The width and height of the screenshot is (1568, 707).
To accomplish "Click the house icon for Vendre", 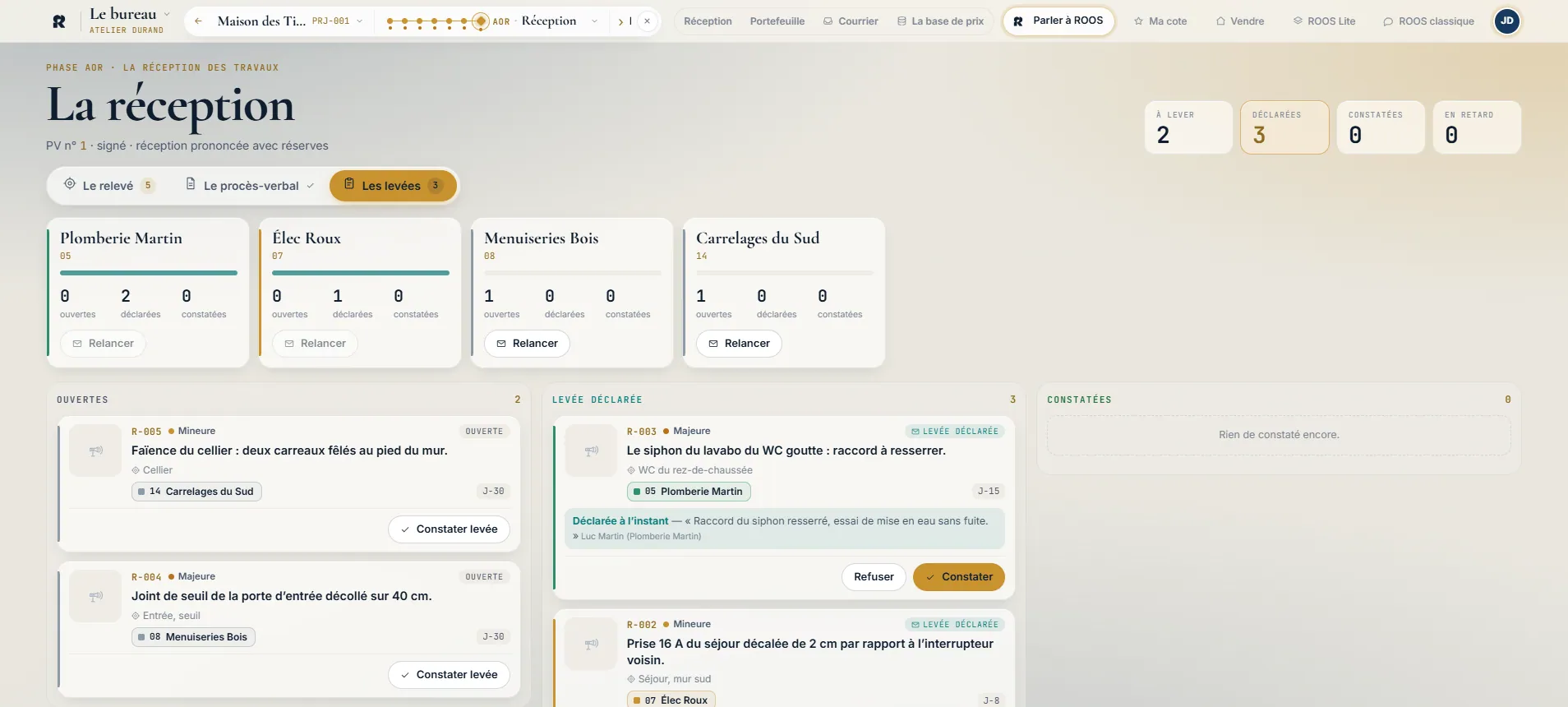I will click(1220, 21).
